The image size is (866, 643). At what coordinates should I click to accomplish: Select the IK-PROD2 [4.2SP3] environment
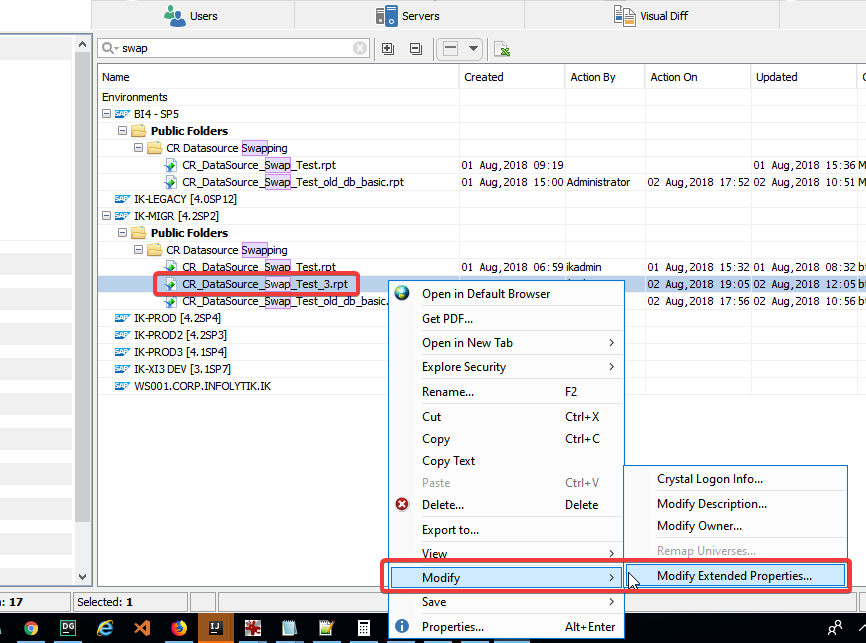tap(180, 335)
